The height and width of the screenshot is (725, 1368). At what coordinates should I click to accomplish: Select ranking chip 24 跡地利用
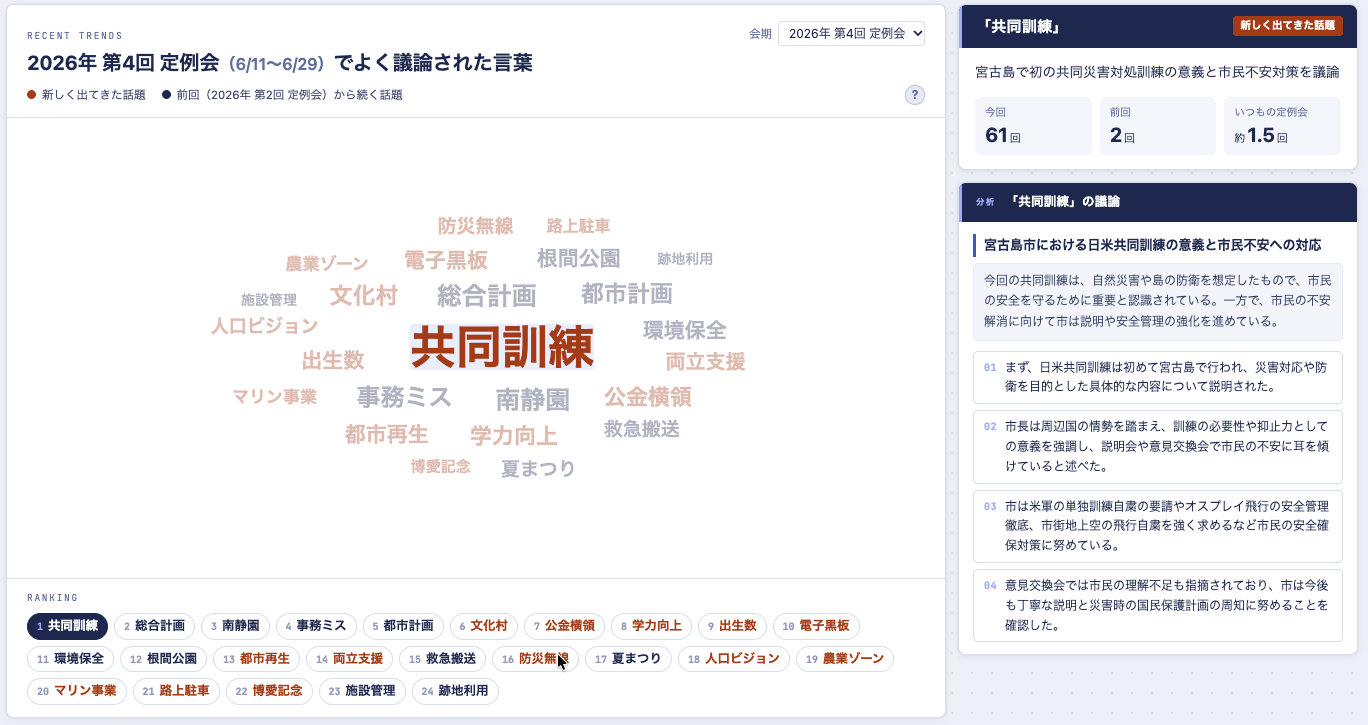(x=455, y=691)
